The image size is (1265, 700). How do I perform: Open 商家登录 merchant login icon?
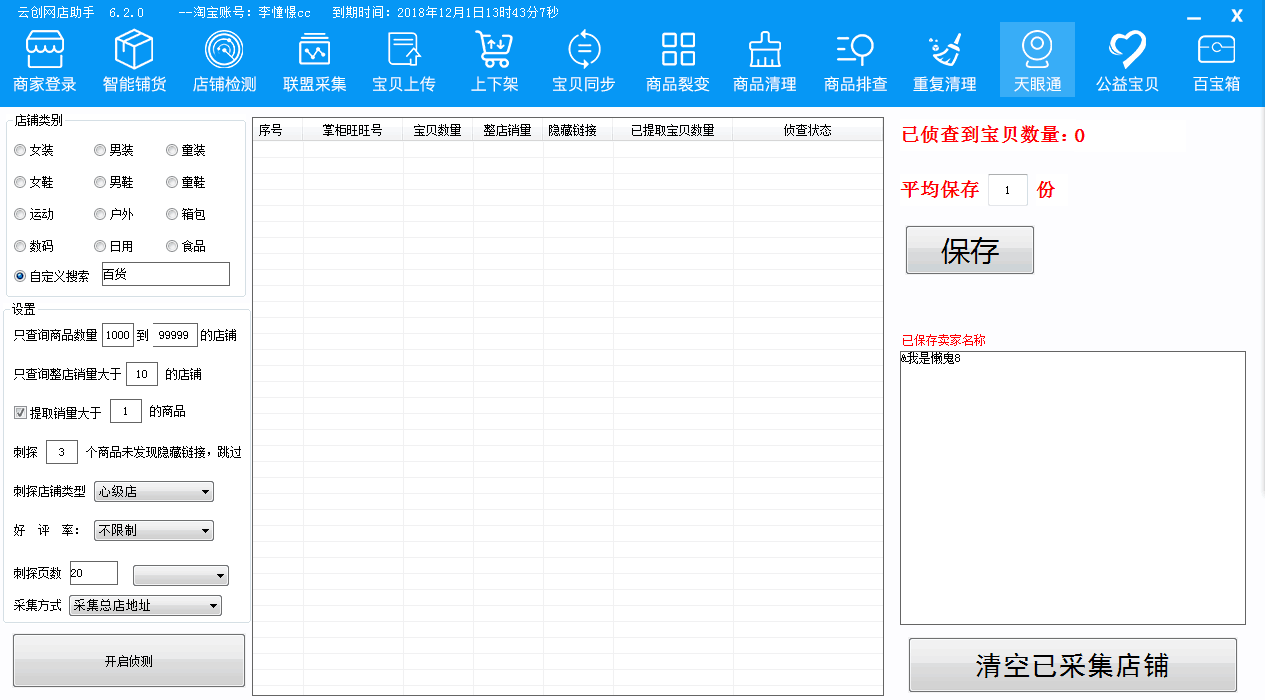coord(45,61)
